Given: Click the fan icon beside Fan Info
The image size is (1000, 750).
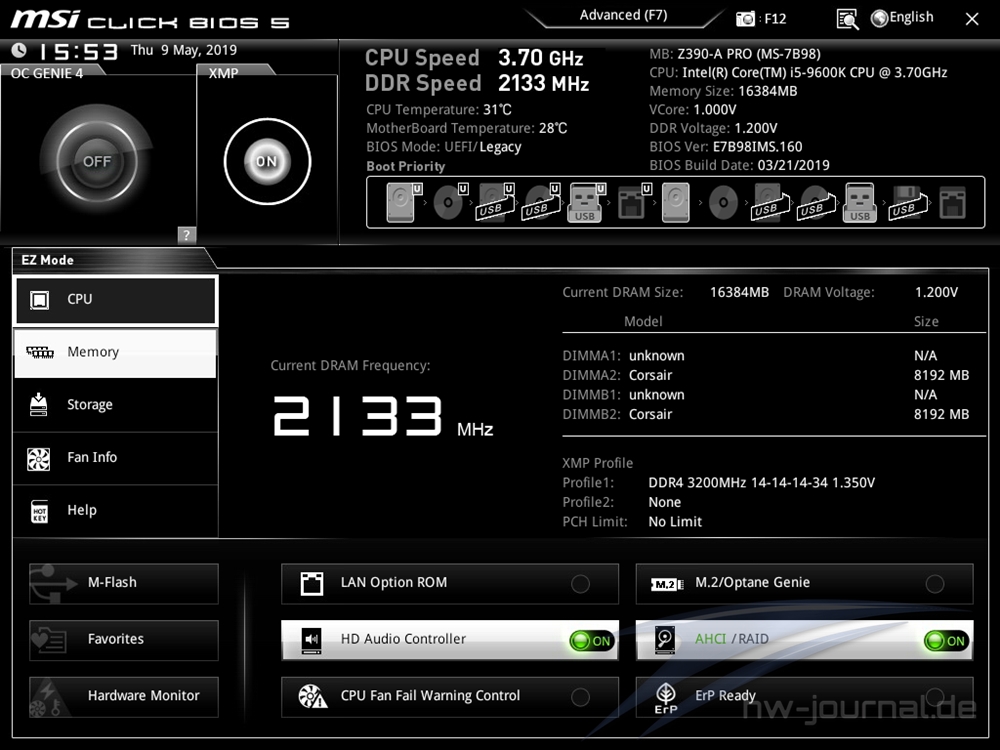Looking at the screenshot, I should [x=39, y=458].
